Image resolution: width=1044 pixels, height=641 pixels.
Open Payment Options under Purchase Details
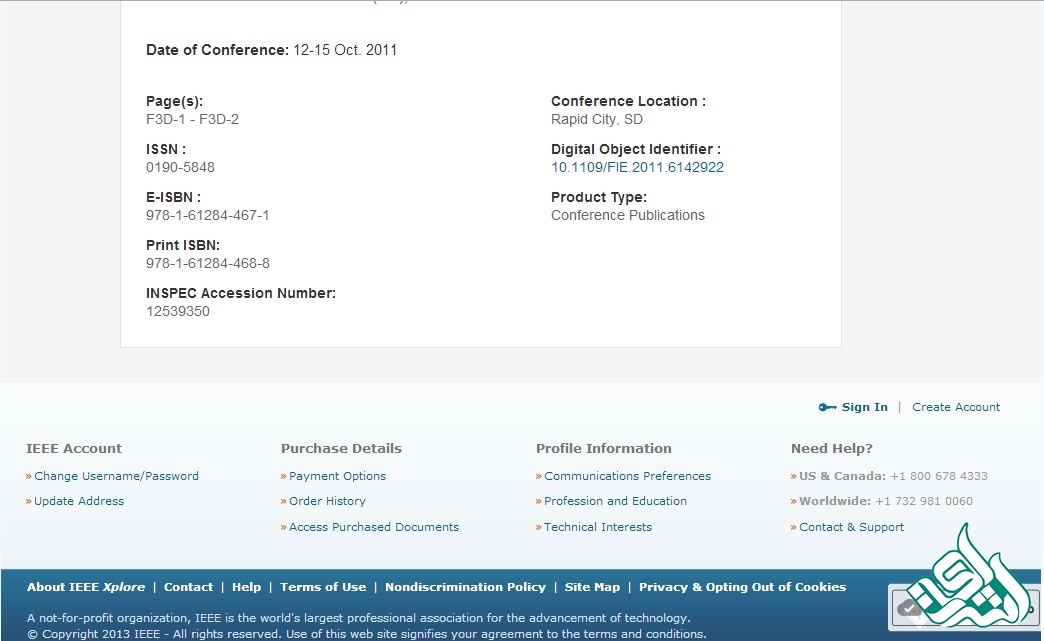click(337, 476)
